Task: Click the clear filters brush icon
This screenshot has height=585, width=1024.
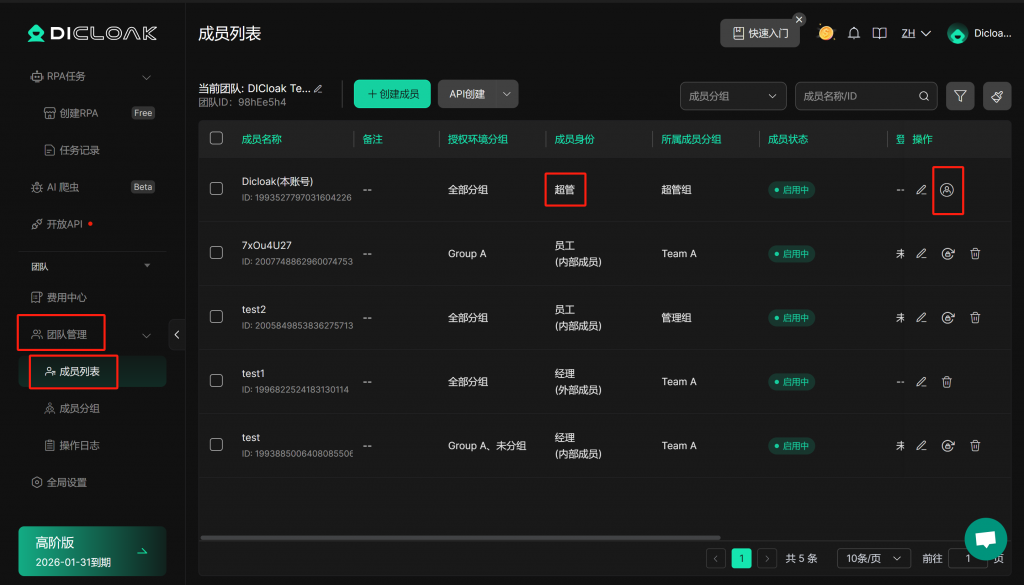Action: [x=997, y=96]
